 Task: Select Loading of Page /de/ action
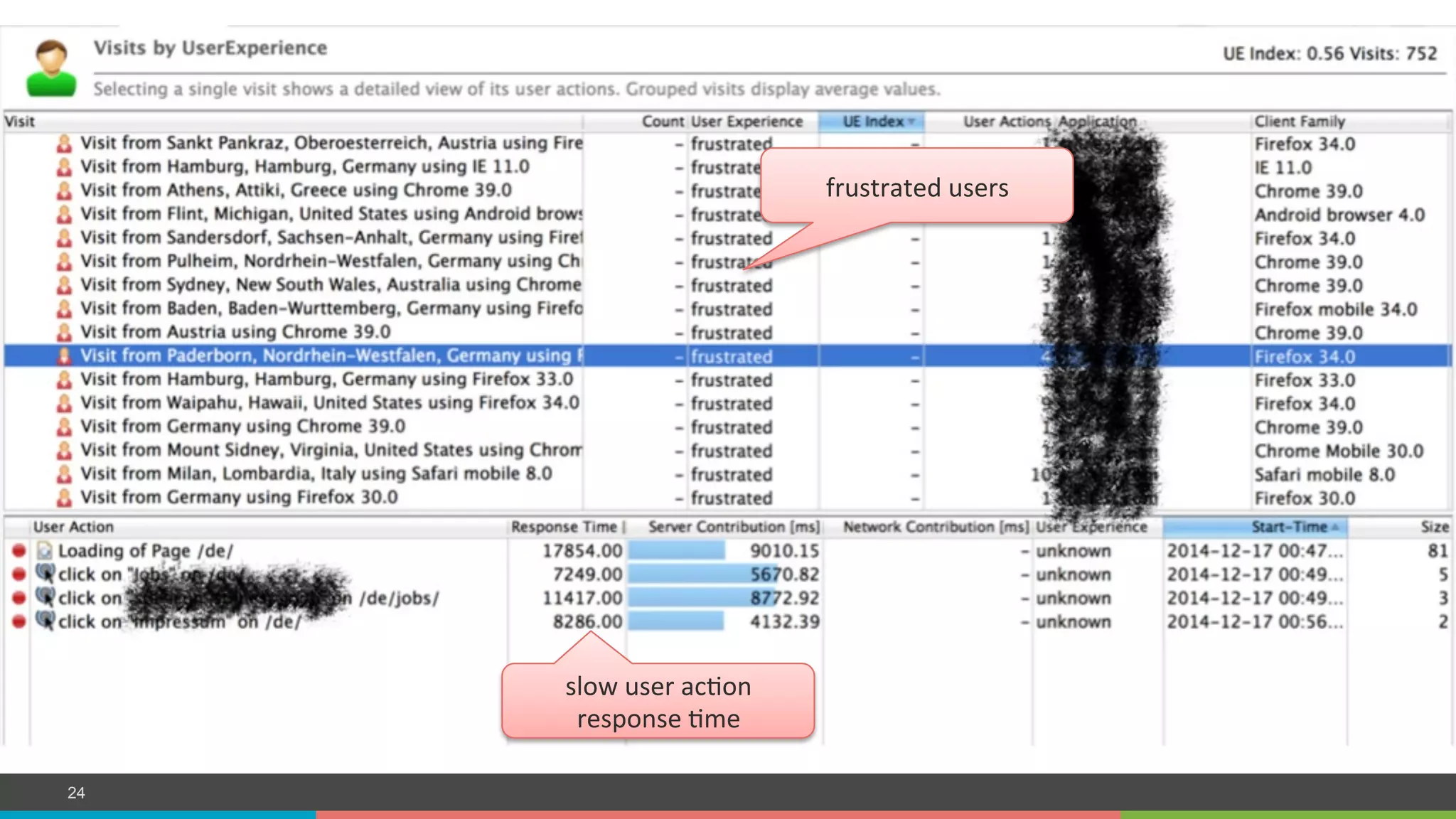pos(729,550)
